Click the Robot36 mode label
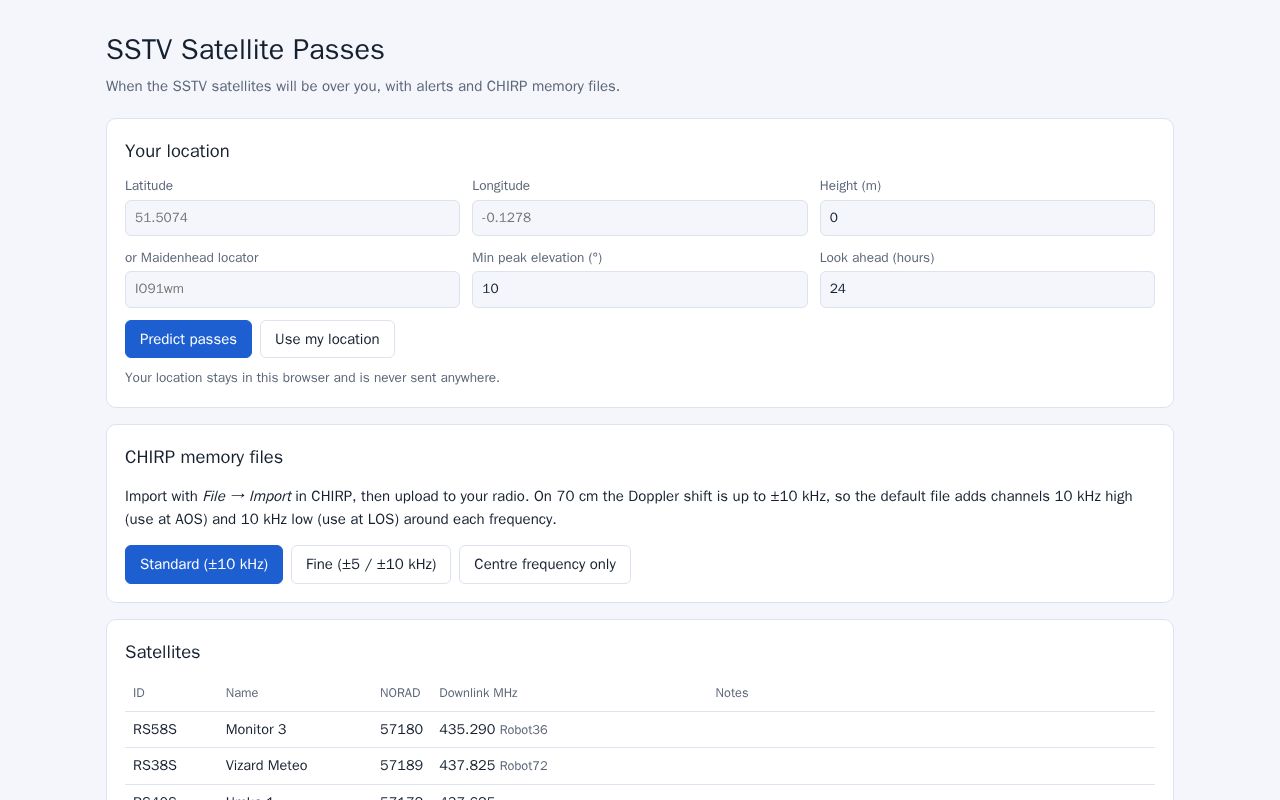The image size is (1280, 800). coord(524,730)
